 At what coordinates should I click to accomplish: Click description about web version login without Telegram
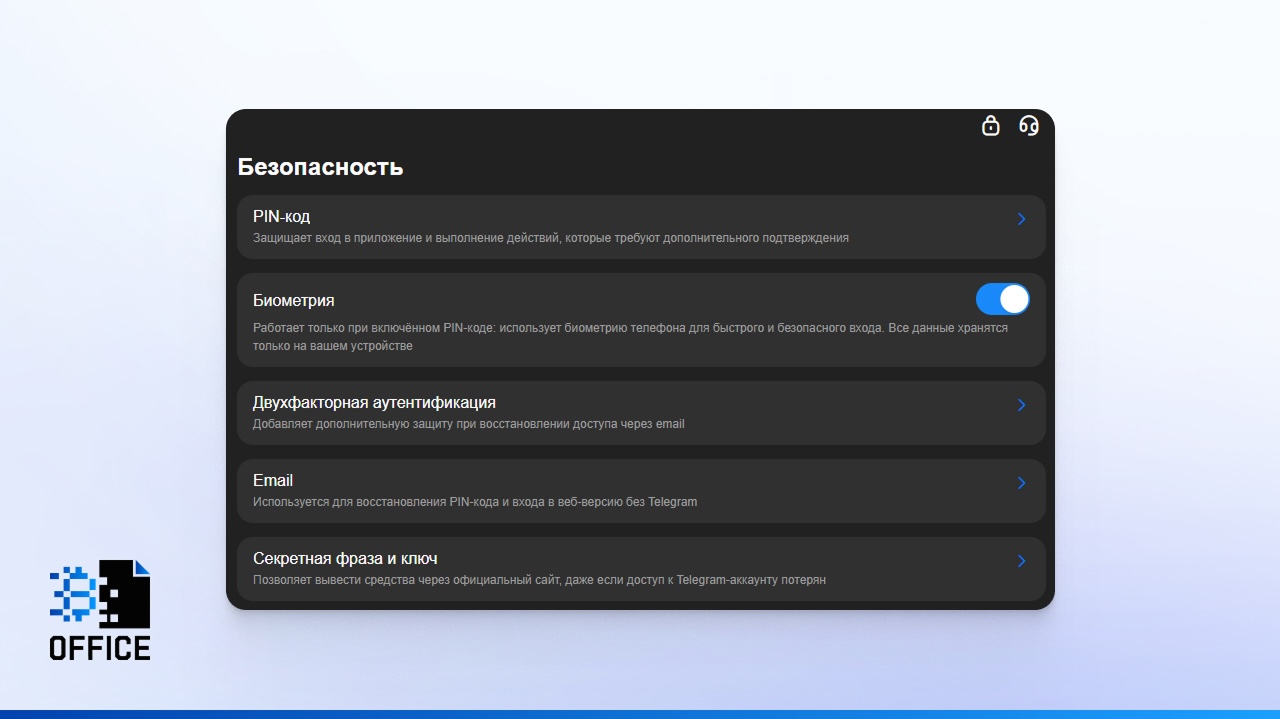pos(475,502)
